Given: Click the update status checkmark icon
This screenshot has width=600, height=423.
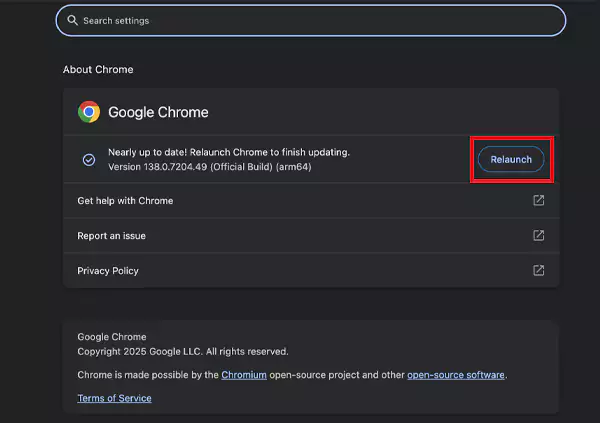Looking at the screenshot, I should pos(89,160).
